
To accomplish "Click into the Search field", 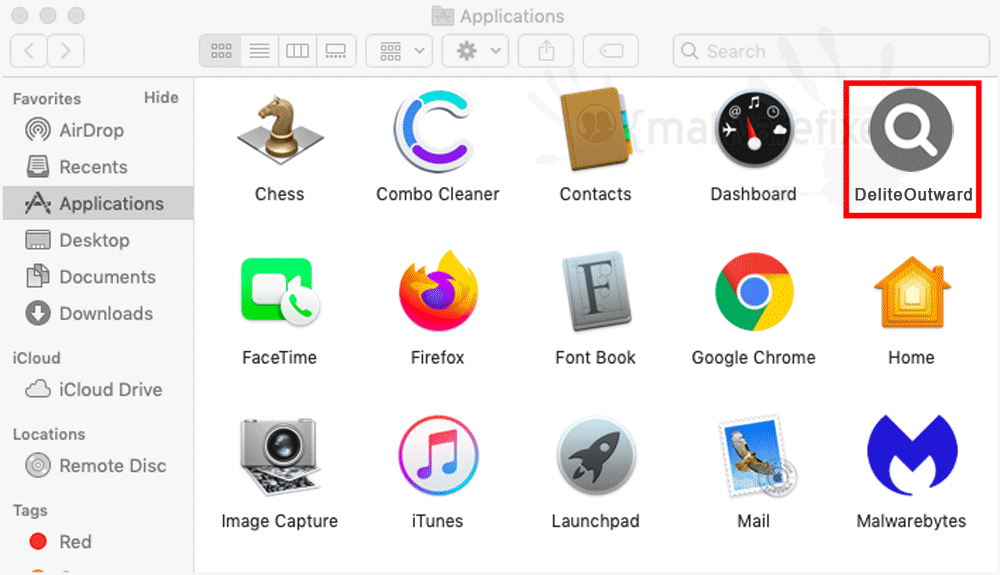I will [x=831, y=50].
